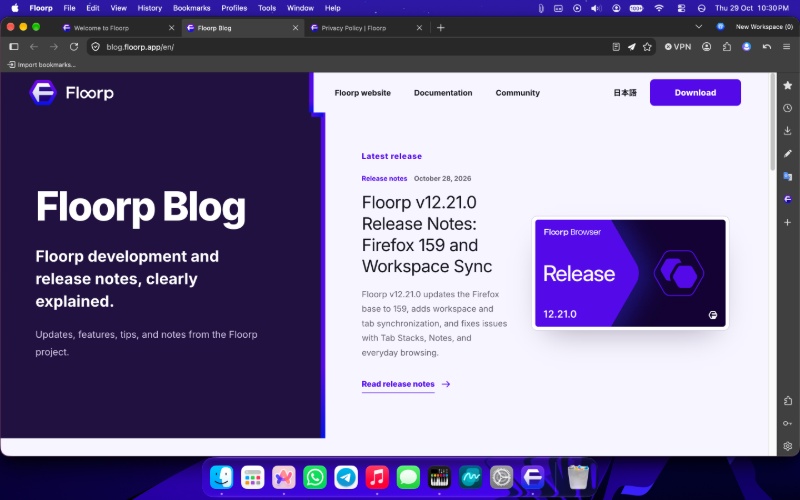Image resolution: width=800 pixels, height=500 pixels.
Task: Click the Floorp logo in page header
Action: pos(72,93)
